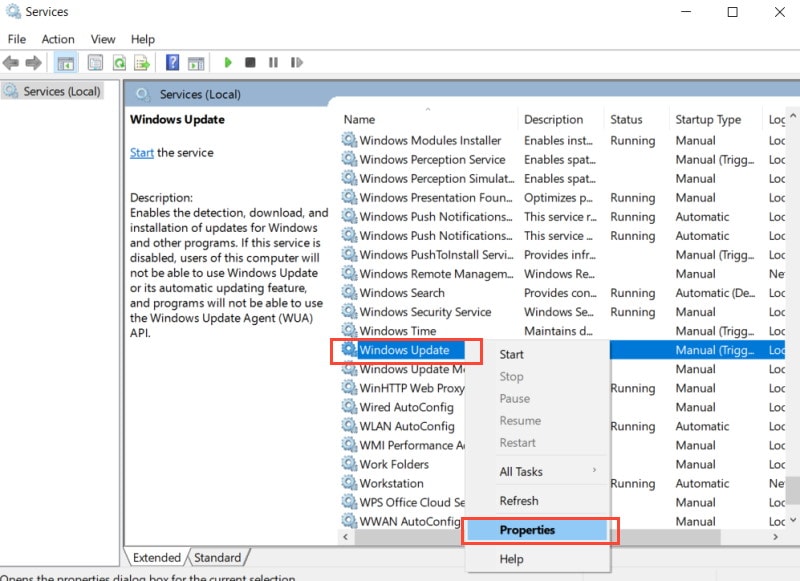
Task: Click the toolbar Properties sheet icon
Action: pyautogui.click(x=95, y=63)
